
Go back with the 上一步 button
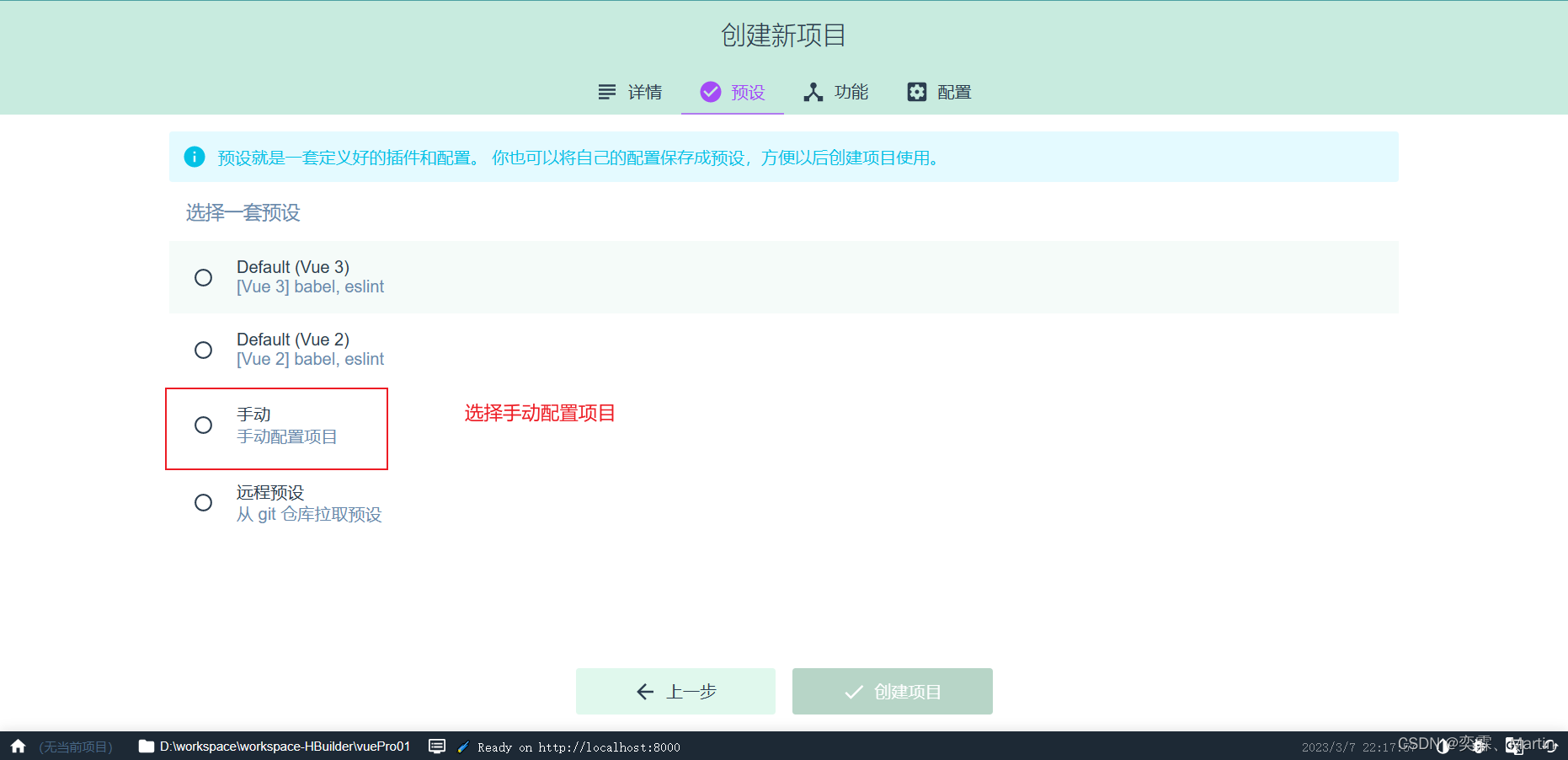(x=675, y=692)
